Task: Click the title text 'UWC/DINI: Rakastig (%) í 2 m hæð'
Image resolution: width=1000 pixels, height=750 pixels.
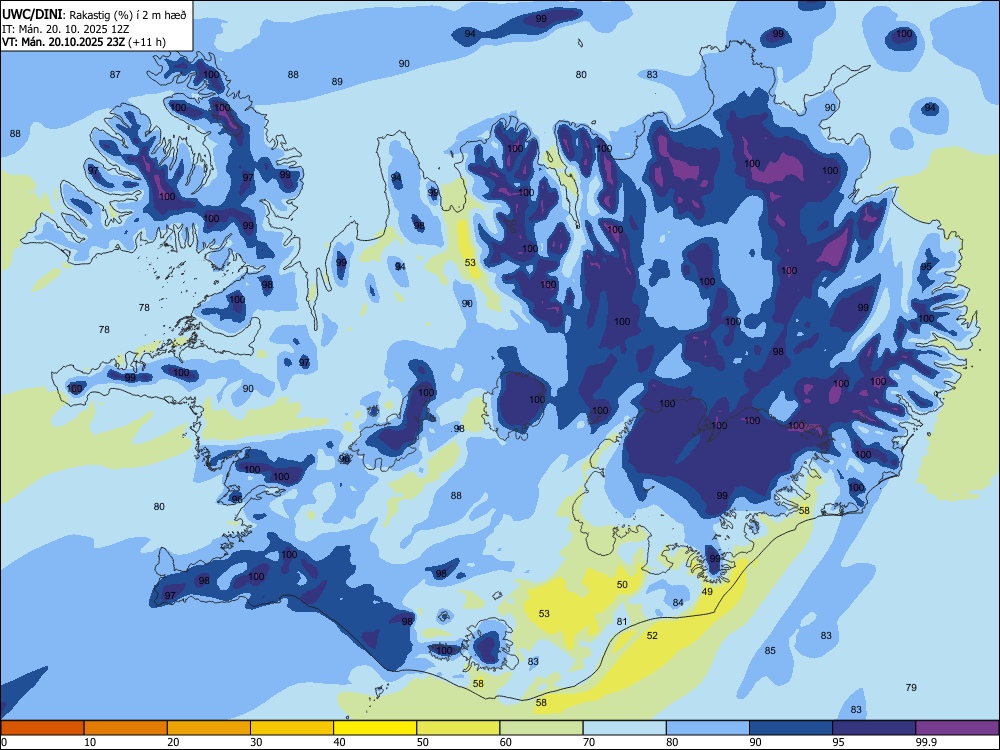Action: (94, 15)
